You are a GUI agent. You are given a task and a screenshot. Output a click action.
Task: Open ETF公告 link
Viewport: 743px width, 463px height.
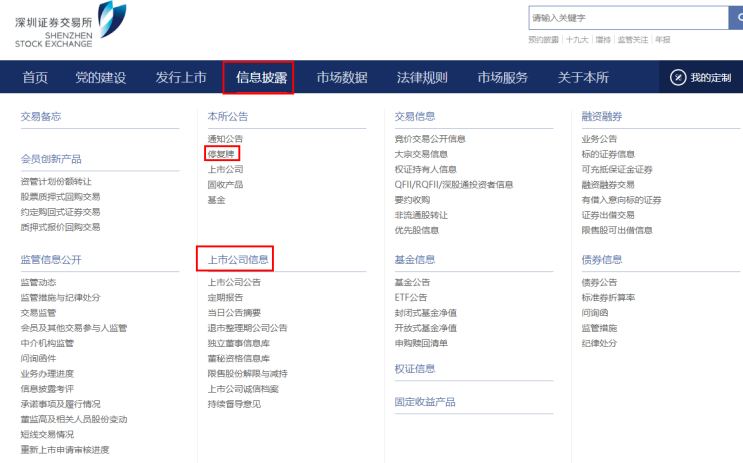point(411,298)
